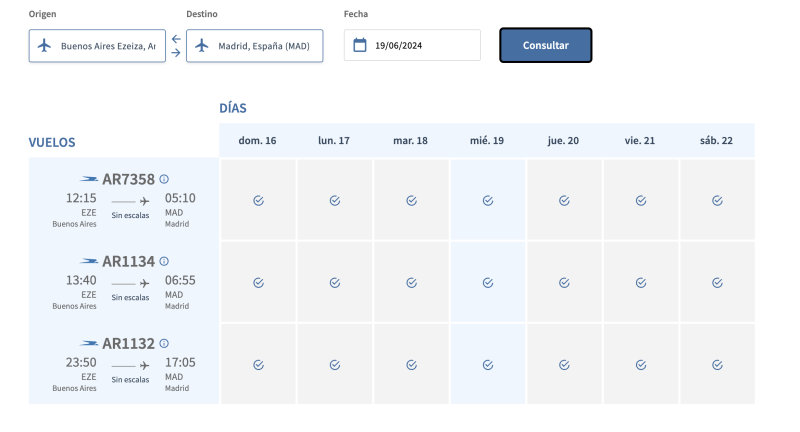Click the AR1132 check for mar. 18
This screenshot has height=432, width=800.
coord(411,364)
